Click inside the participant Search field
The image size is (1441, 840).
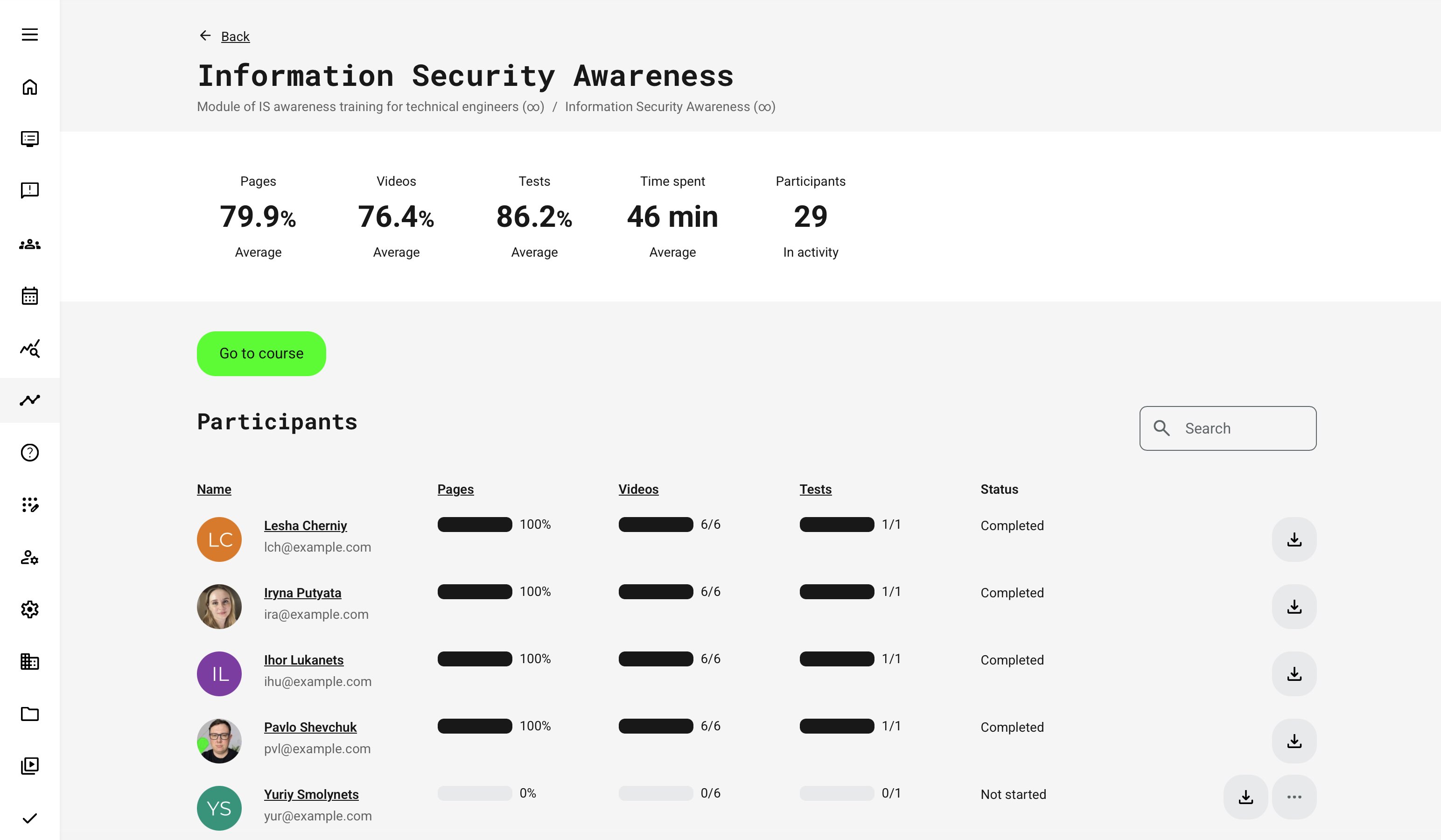tap(1227, 428)
